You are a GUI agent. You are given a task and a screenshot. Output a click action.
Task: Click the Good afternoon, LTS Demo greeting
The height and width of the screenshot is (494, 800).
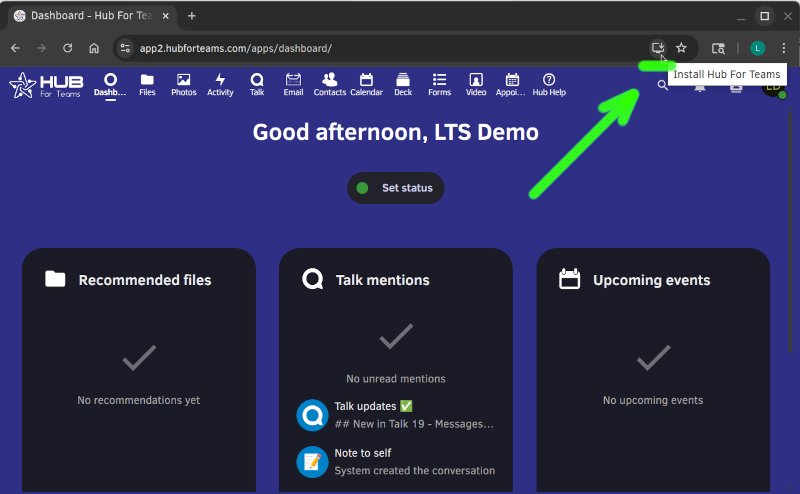tap(395, 132)
